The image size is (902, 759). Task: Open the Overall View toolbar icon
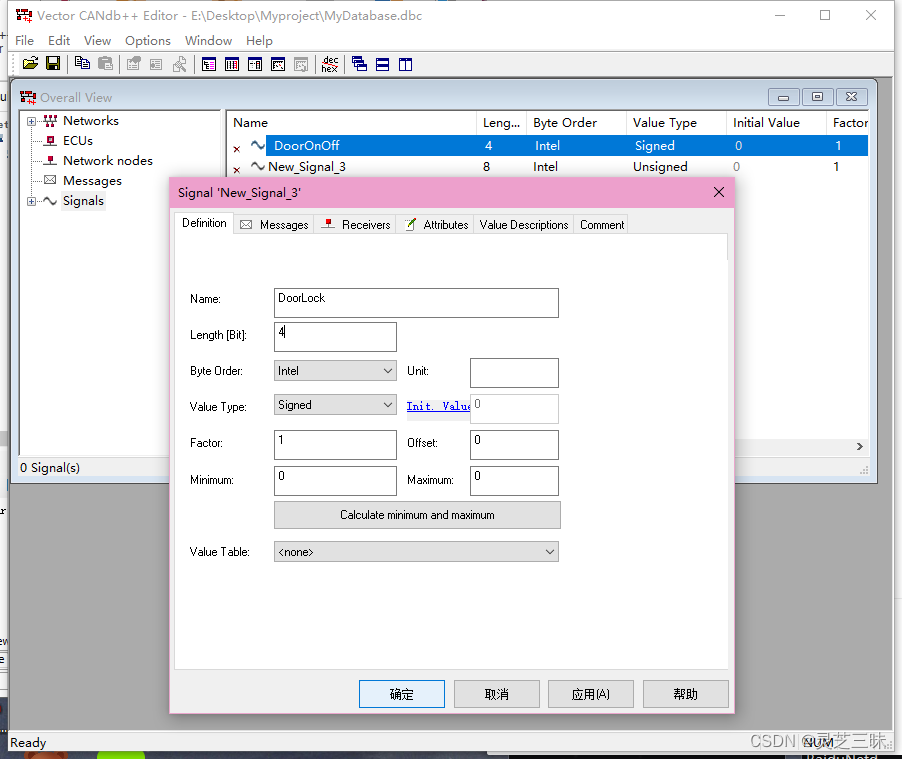coord(209,64)
